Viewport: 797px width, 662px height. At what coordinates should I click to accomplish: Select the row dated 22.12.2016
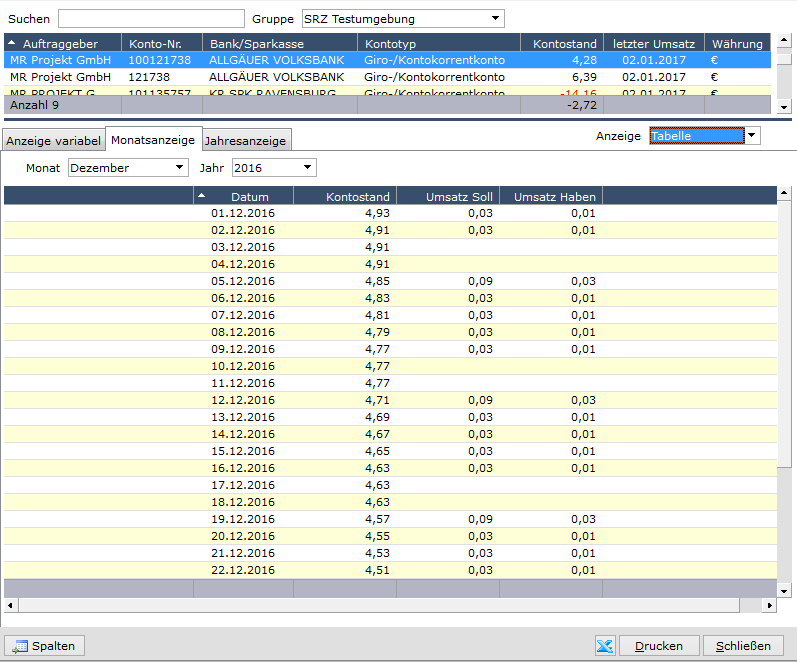coord(390,570)
